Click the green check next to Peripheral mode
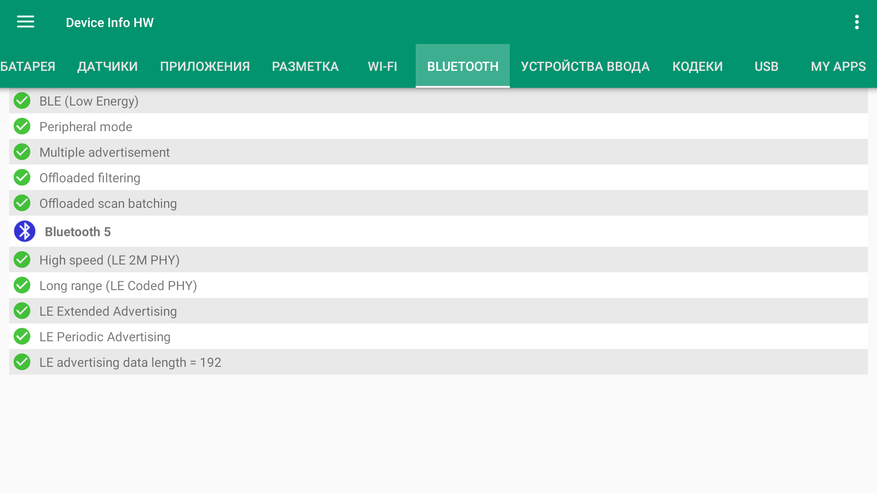Viewport: 877px width, 493px height. point(22,126)
